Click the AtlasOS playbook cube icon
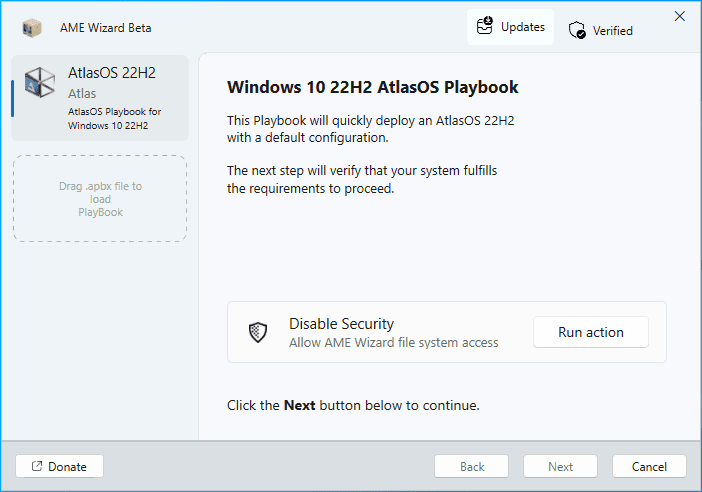The image size is (702, 492). click(x=40, y=82)
